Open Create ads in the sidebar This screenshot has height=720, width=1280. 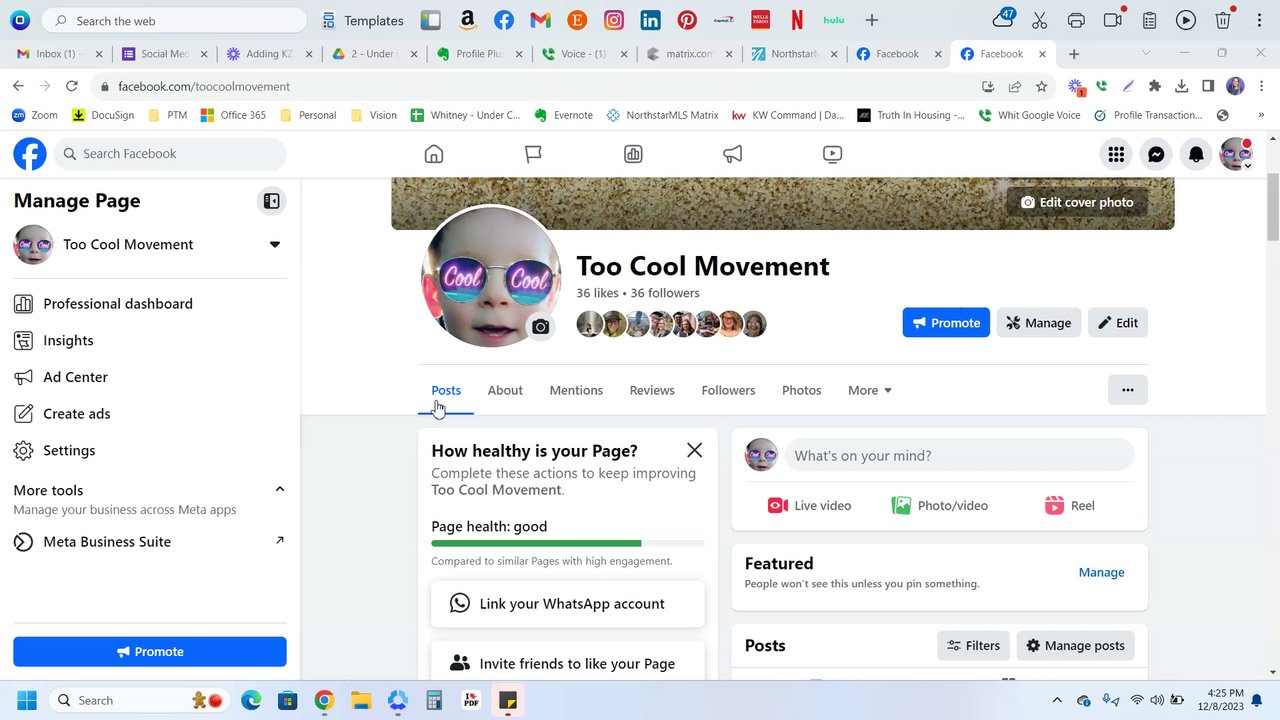click(150, 414)
